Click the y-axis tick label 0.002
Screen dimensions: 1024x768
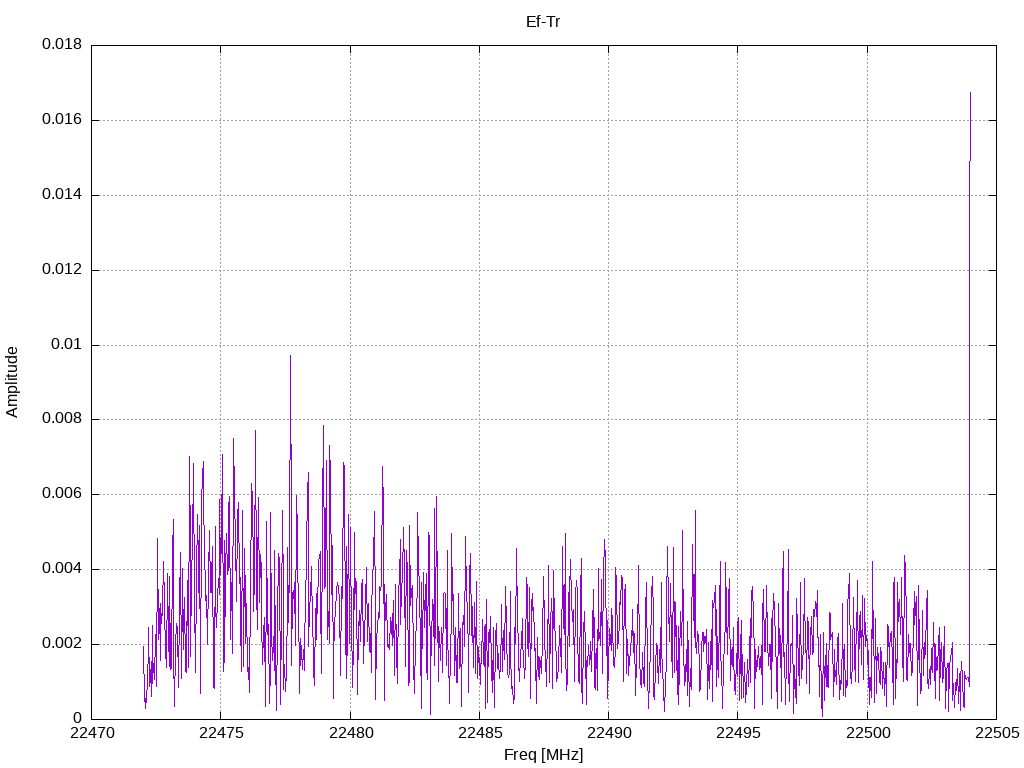pyautogui.click(x=62, y=644)
